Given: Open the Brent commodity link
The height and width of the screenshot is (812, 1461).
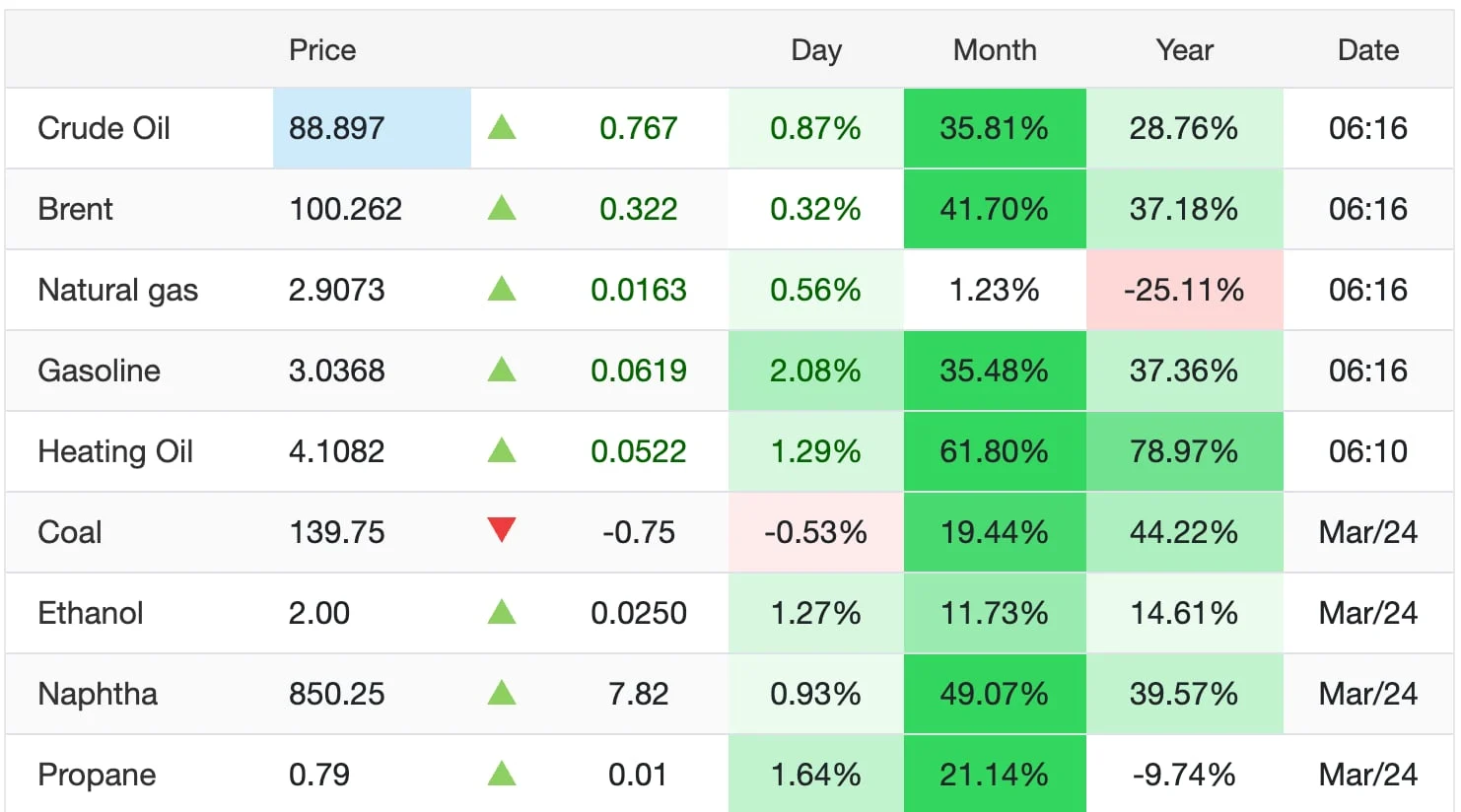Looking at the screenshot, I should click(75, 209).
